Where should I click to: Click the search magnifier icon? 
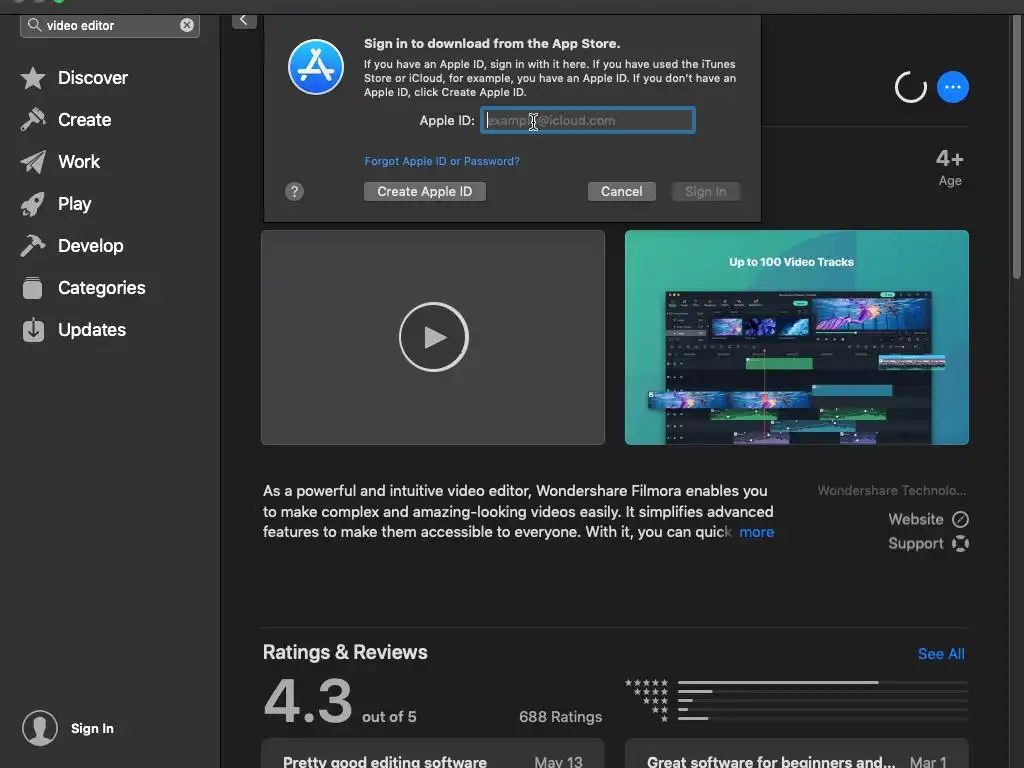(x=34, y=25)
